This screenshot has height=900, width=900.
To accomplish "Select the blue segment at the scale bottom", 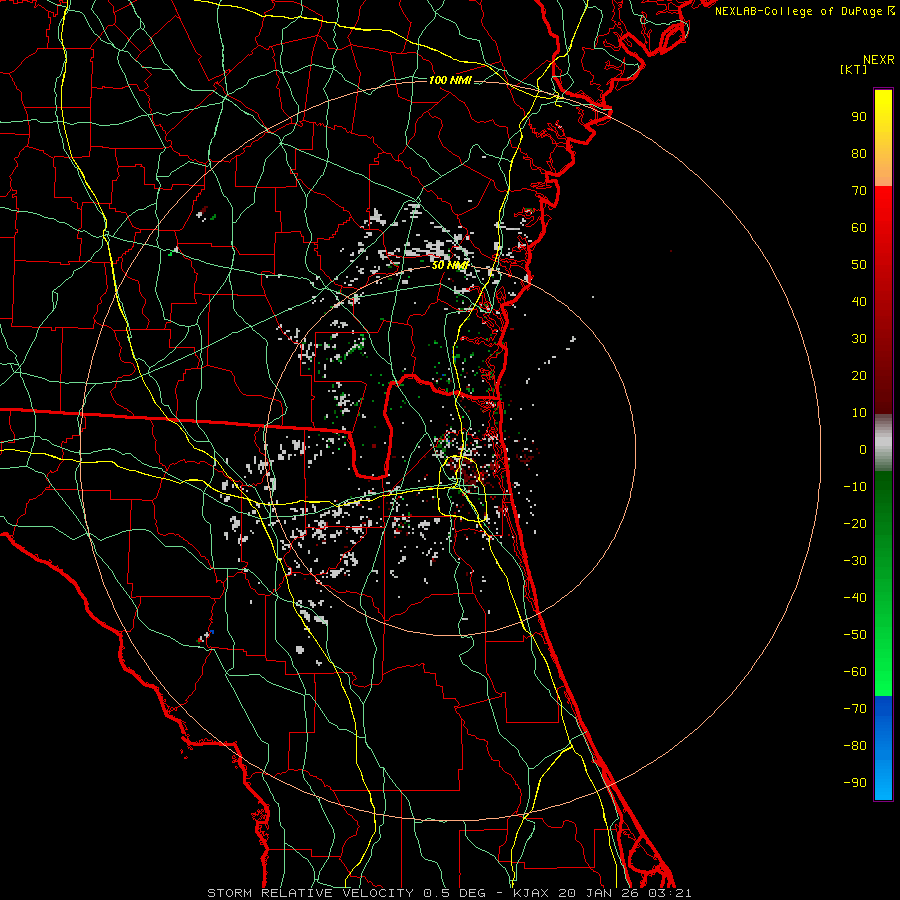I will tap(883, 745).
